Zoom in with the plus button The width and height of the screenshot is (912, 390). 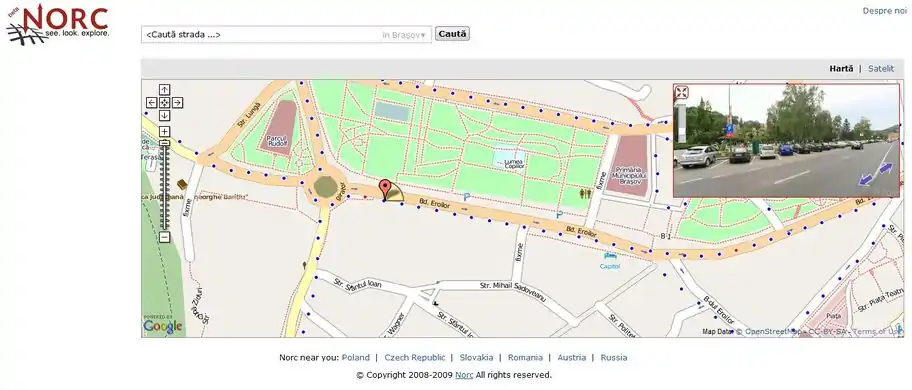pyautogui.click(x=165, y=131)
